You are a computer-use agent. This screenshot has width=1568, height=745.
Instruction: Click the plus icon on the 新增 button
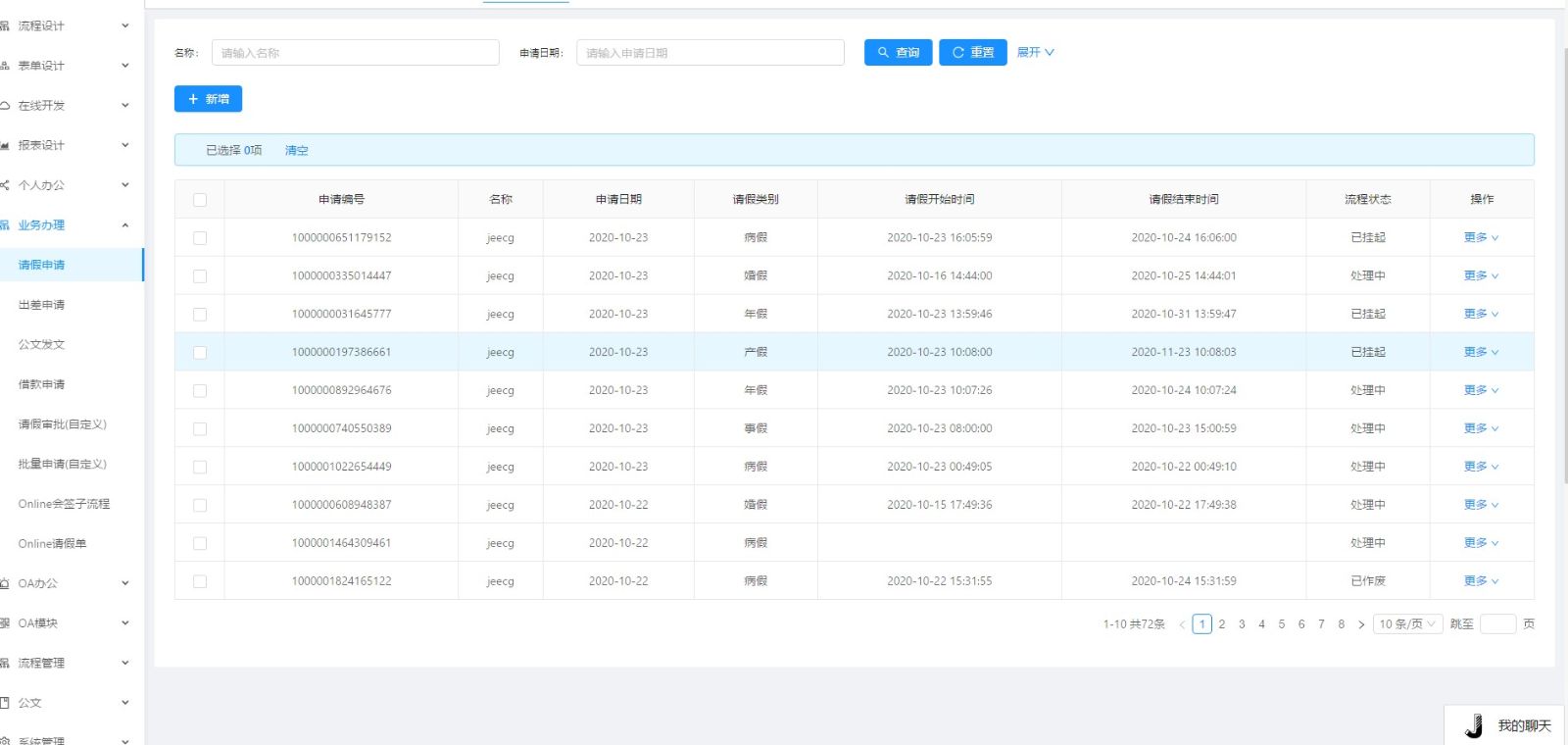tap(193, 99)
